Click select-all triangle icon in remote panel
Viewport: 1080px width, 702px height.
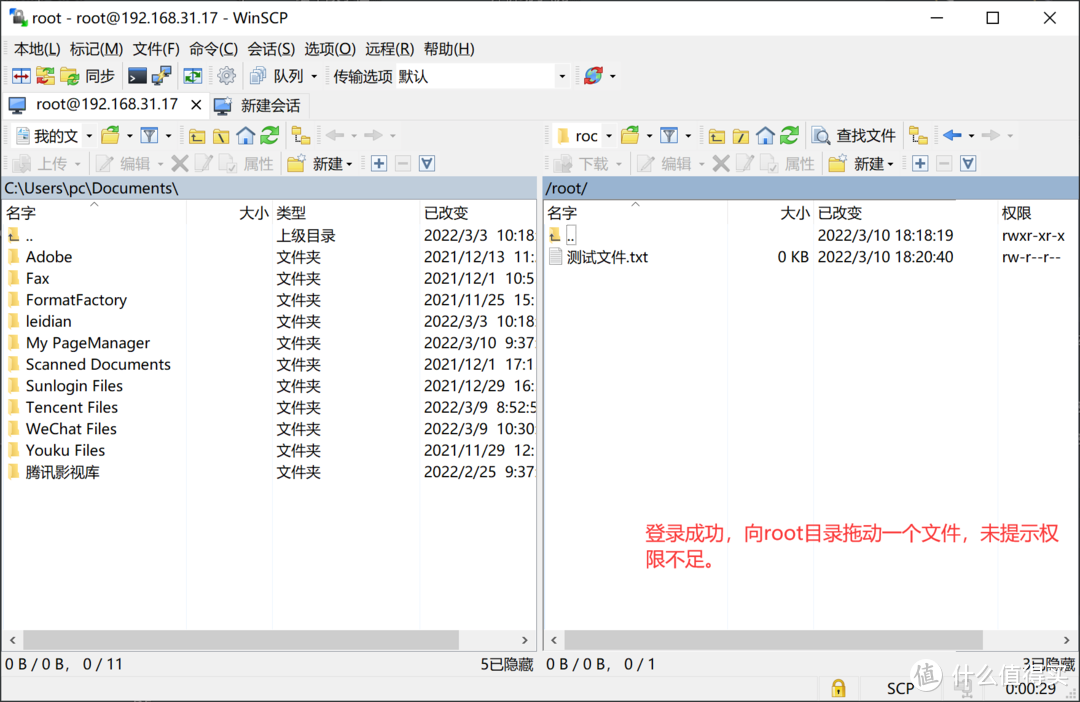point(968,163)
